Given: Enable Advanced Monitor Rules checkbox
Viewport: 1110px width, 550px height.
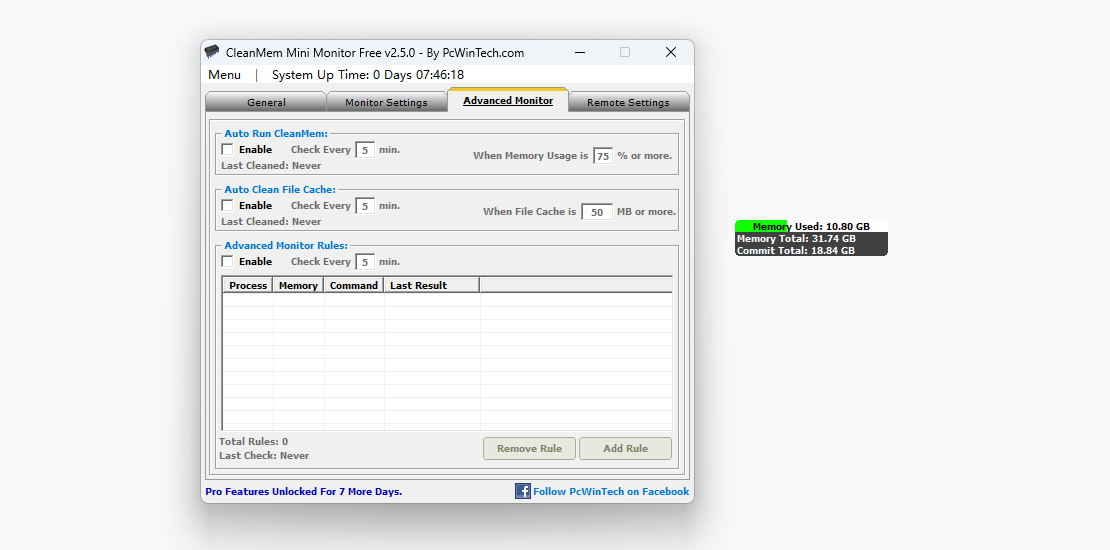Looking at the screenshot, I should [x=227, y=262].
